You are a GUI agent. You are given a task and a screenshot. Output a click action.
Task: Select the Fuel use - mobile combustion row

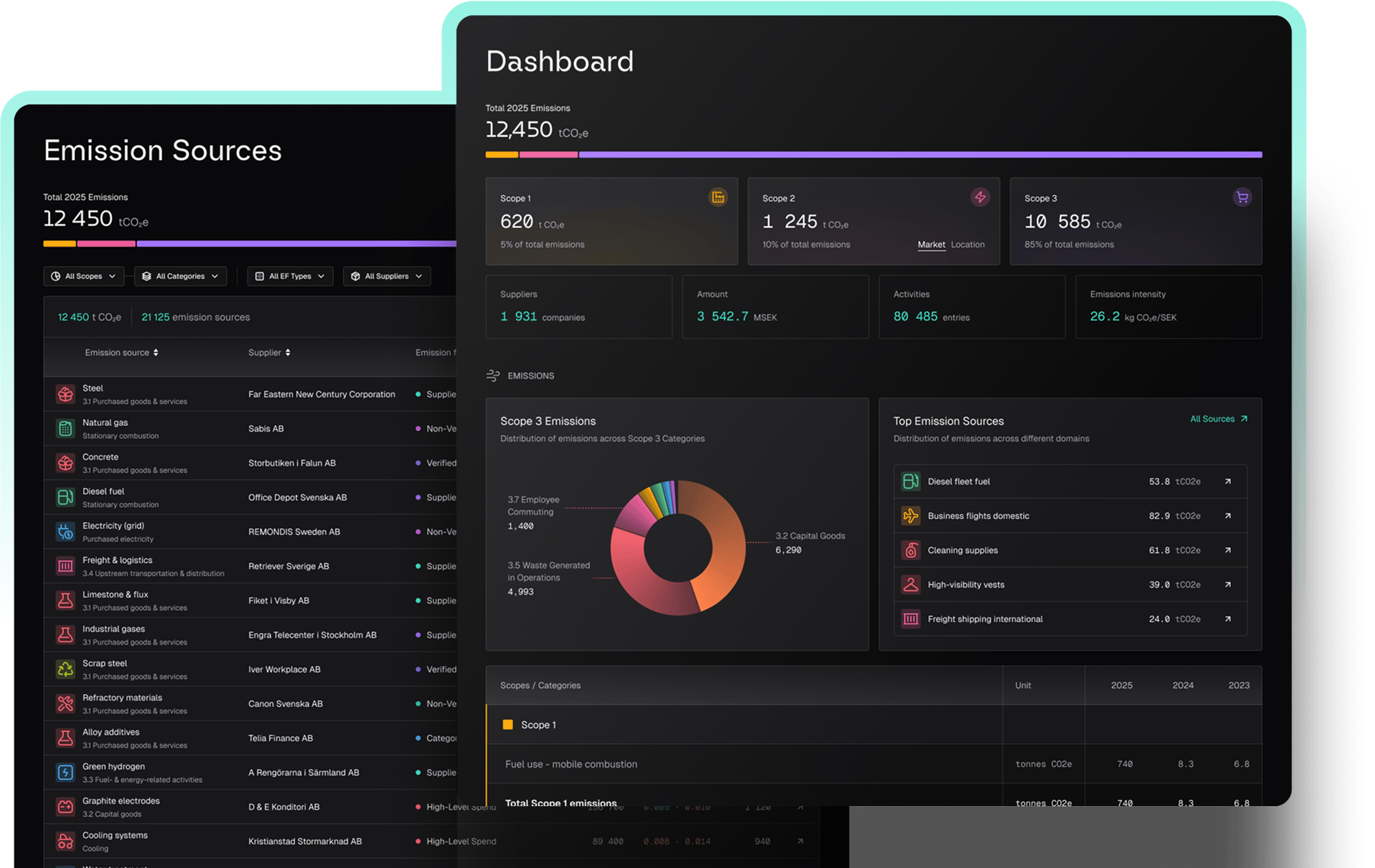click(874, 764)
